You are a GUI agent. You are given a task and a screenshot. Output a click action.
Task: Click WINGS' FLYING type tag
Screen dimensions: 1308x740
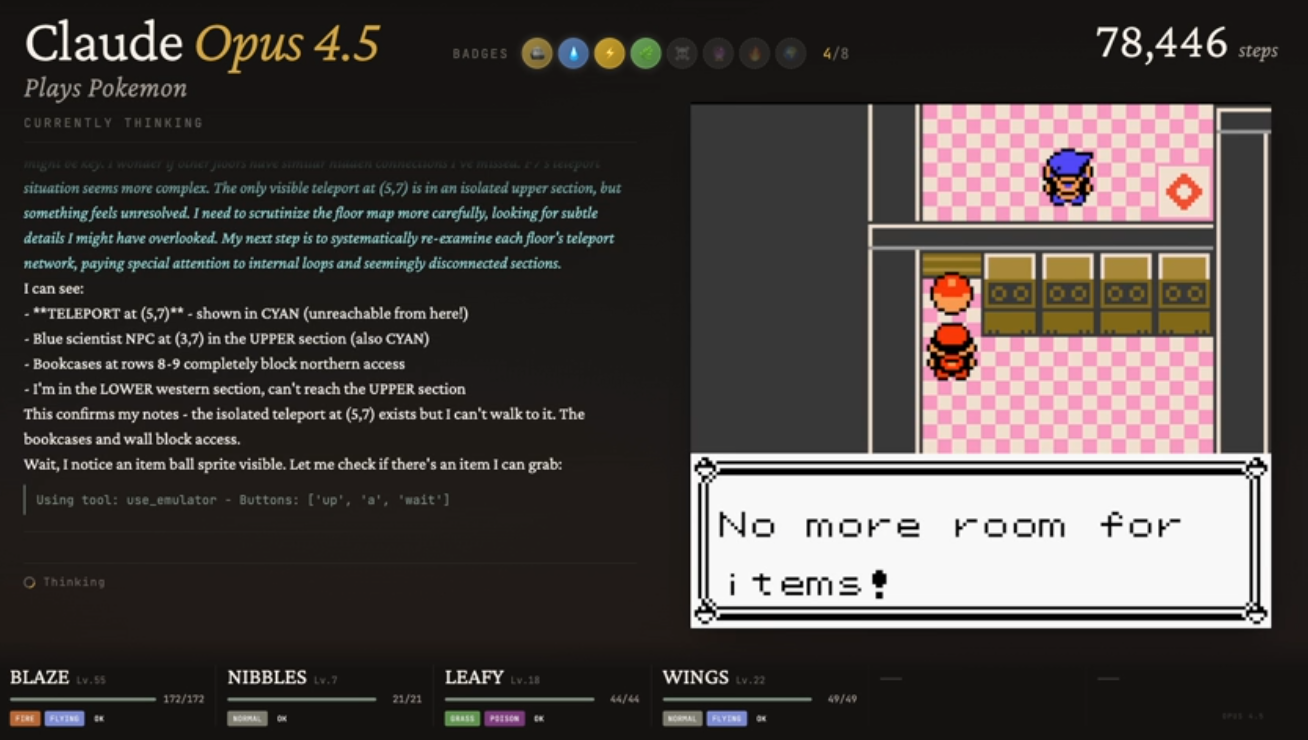pyautogui.click(x=727, y=718)
